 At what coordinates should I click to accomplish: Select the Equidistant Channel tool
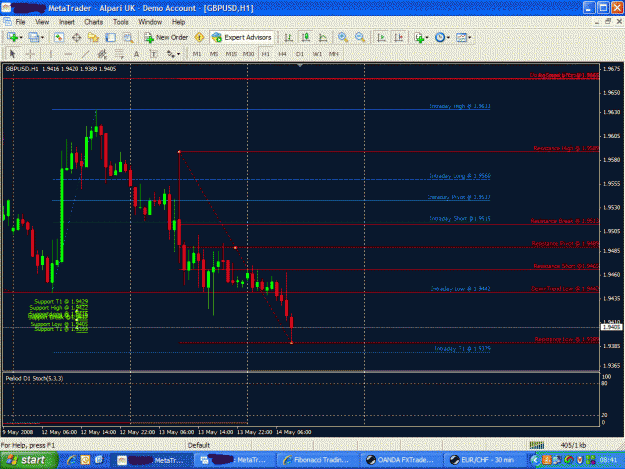[102, 54]
